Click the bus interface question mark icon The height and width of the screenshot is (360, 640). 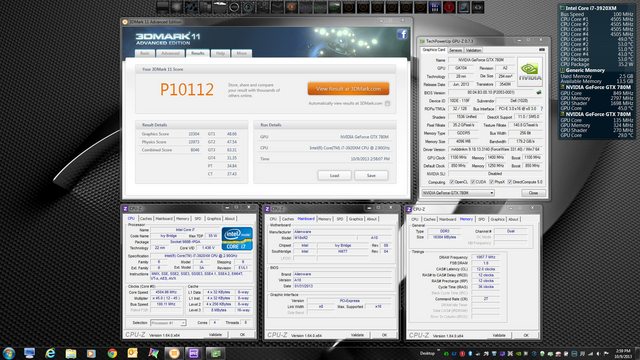click(x=541, y=109)
